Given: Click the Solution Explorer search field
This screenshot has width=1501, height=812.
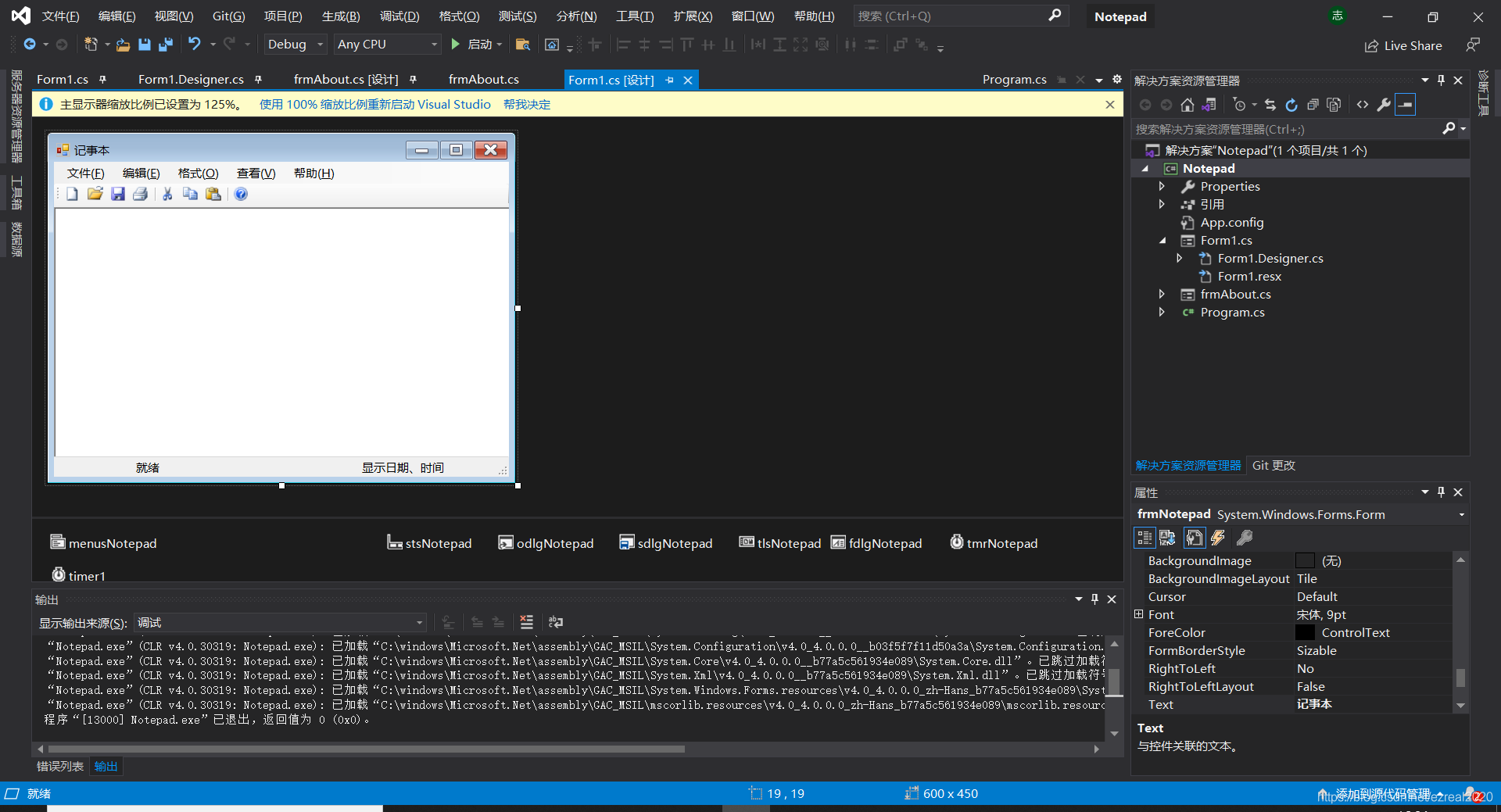Looking at the screenshot, I should pyautogui.click(x=1288, y=130).
